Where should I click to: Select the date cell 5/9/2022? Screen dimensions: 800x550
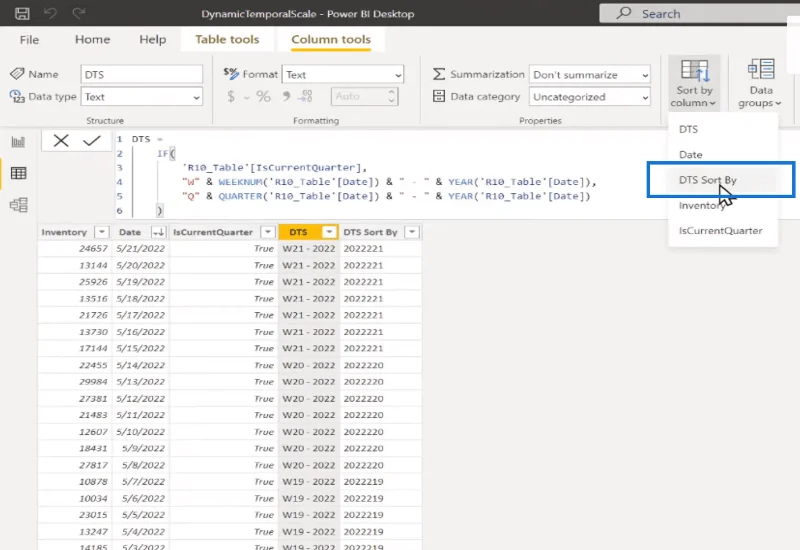(x=140, y=448)
